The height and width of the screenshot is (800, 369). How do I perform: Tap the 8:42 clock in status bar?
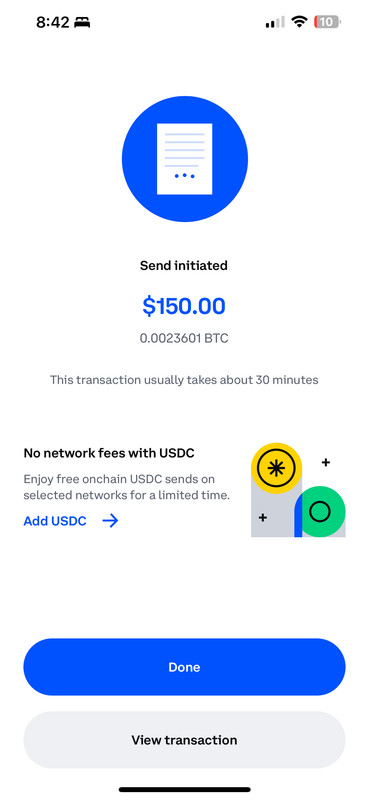[53, 22]
